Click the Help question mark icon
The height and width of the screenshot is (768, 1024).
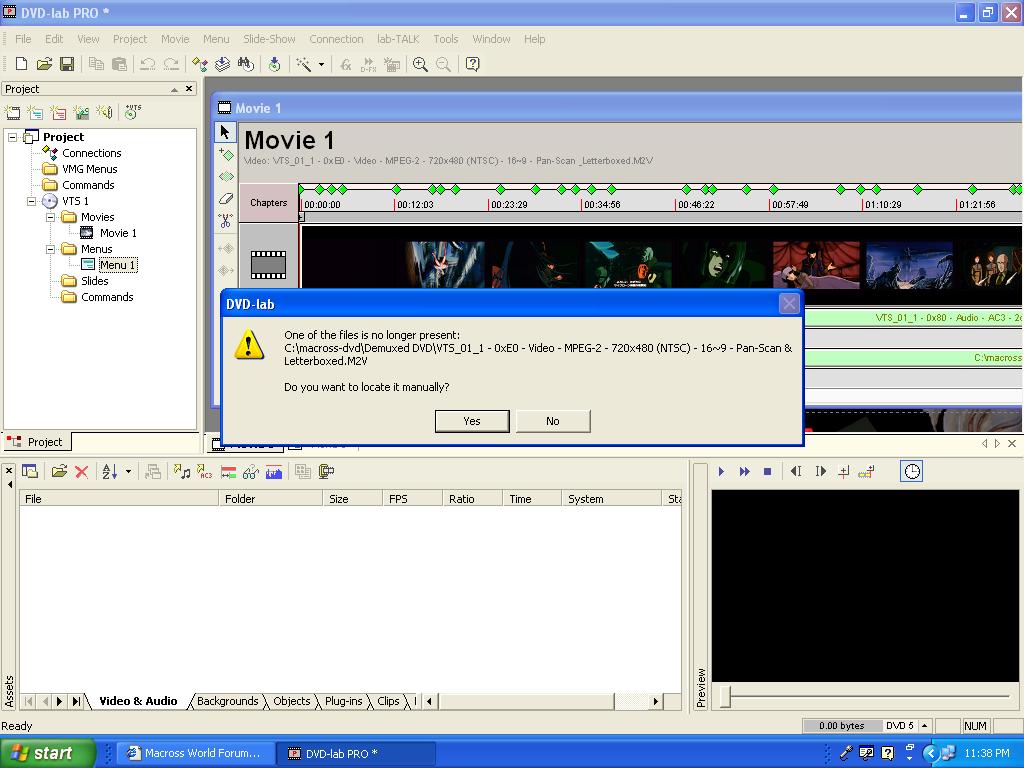(x=473, y=64)
